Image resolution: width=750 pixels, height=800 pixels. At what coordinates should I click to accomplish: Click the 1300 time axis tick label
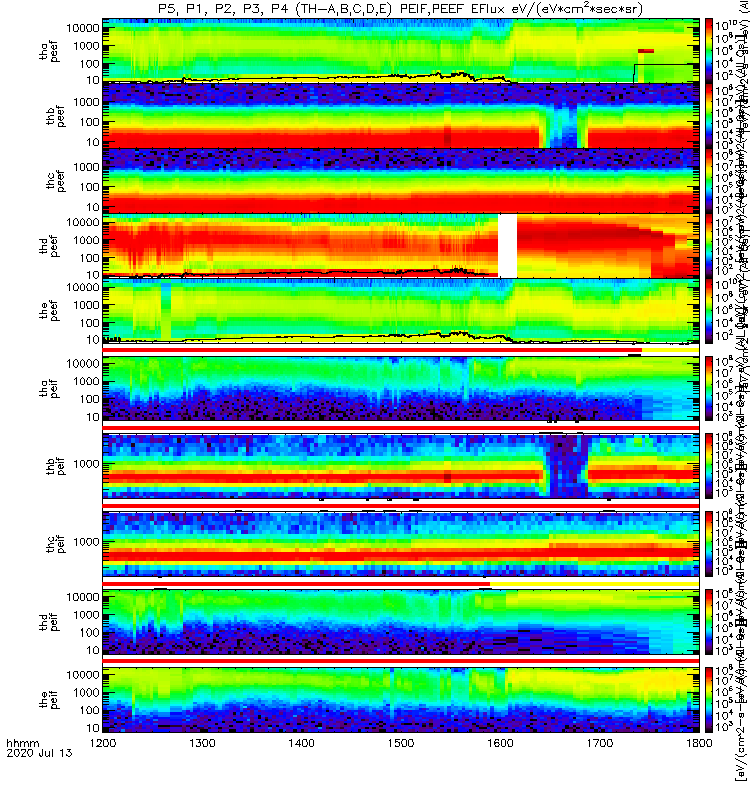pyautogui.click(x=202, y=742)
